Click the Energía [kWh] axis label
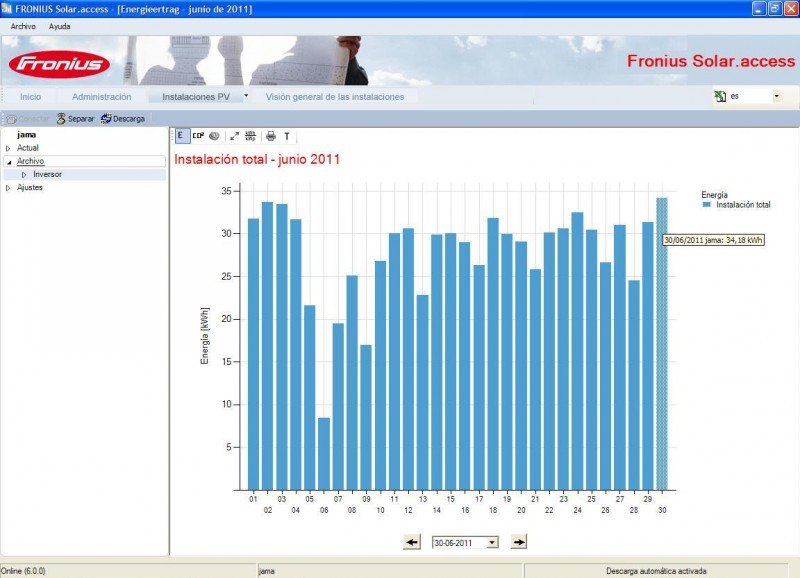Image resolution: width=800 pixels, height=578 pixels. click(205, 336)
